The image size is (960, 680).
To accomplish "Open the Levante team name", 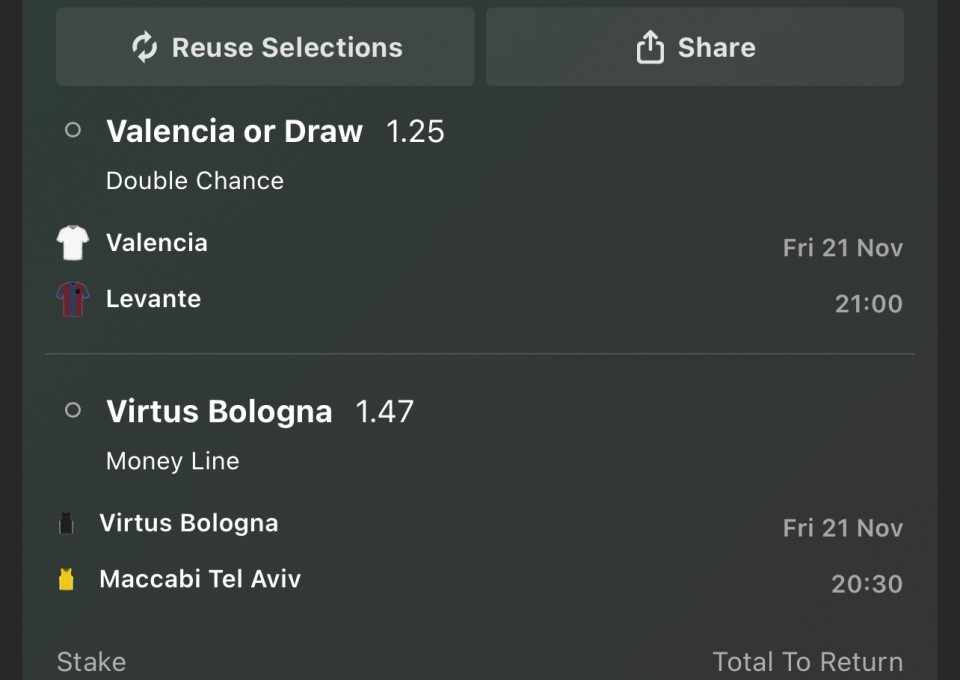I will tap(153, 299).
